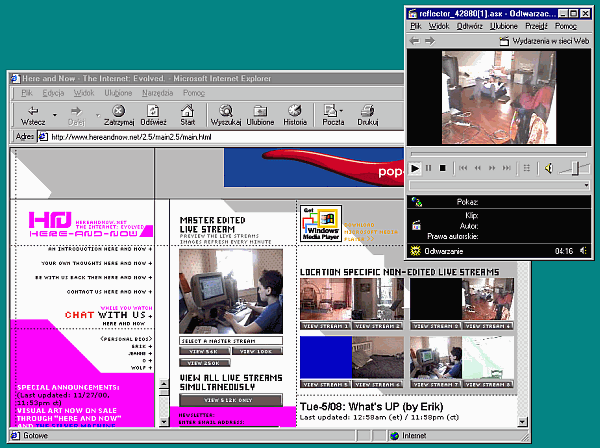Click Play in the media player
This screenshot has width=600, height=448.
coord(415,168)
